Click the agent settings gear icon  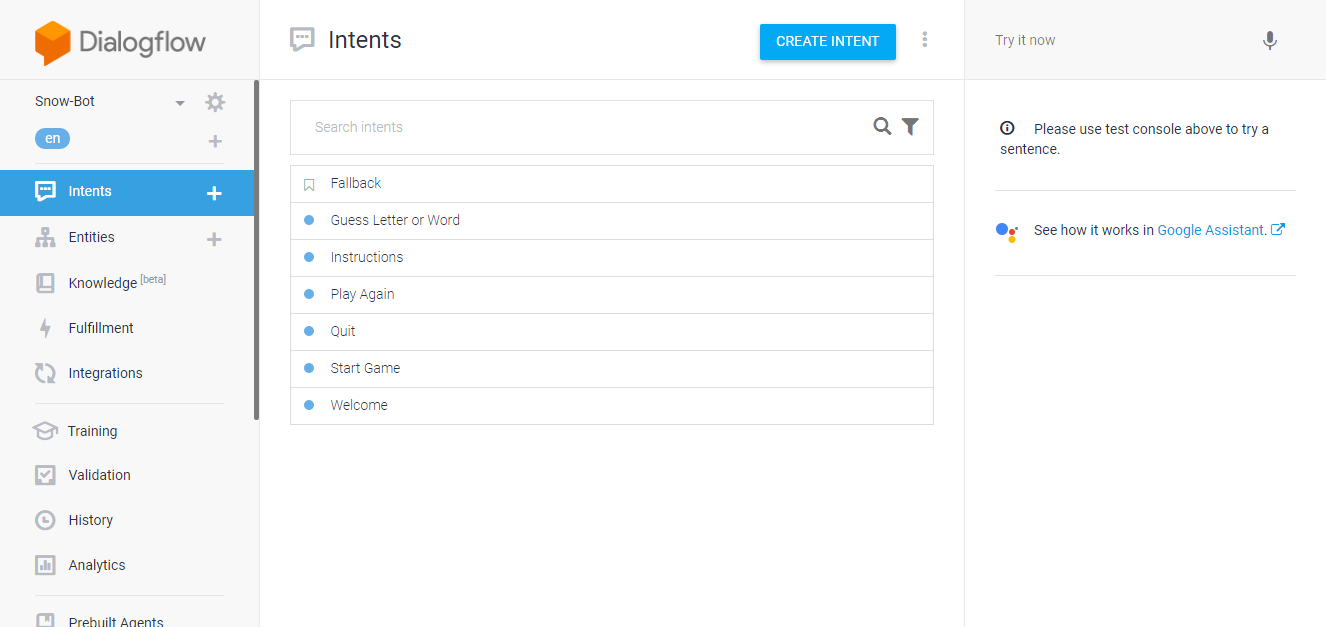tap(215, 102)
